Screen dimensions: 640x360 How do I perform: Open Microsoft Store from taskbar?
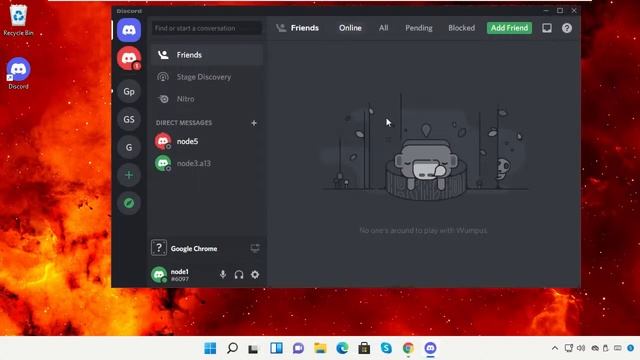[364, 348]
